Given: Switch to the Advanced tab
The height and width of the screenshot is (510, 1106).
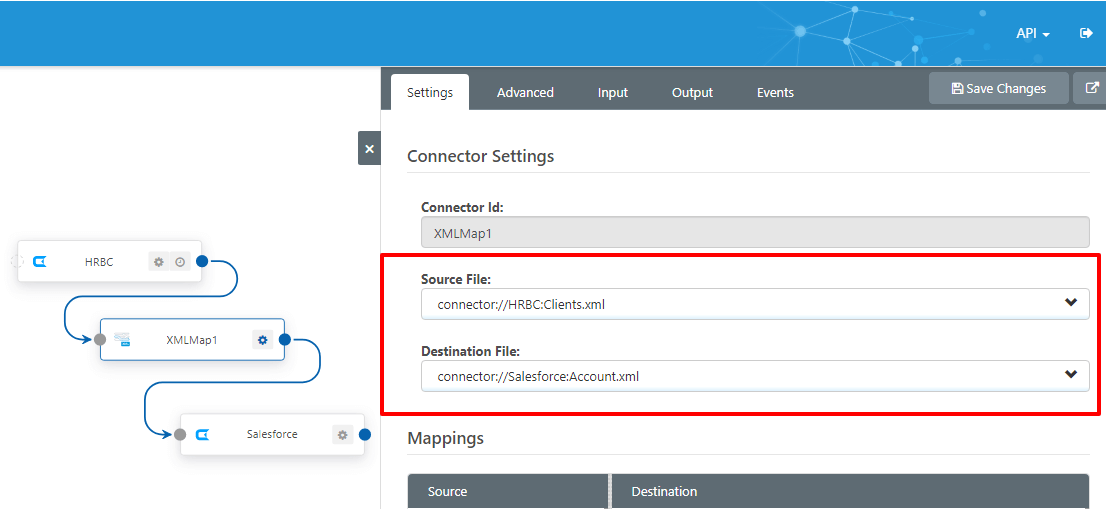Looking at the screenshot, I should [525, 92].
